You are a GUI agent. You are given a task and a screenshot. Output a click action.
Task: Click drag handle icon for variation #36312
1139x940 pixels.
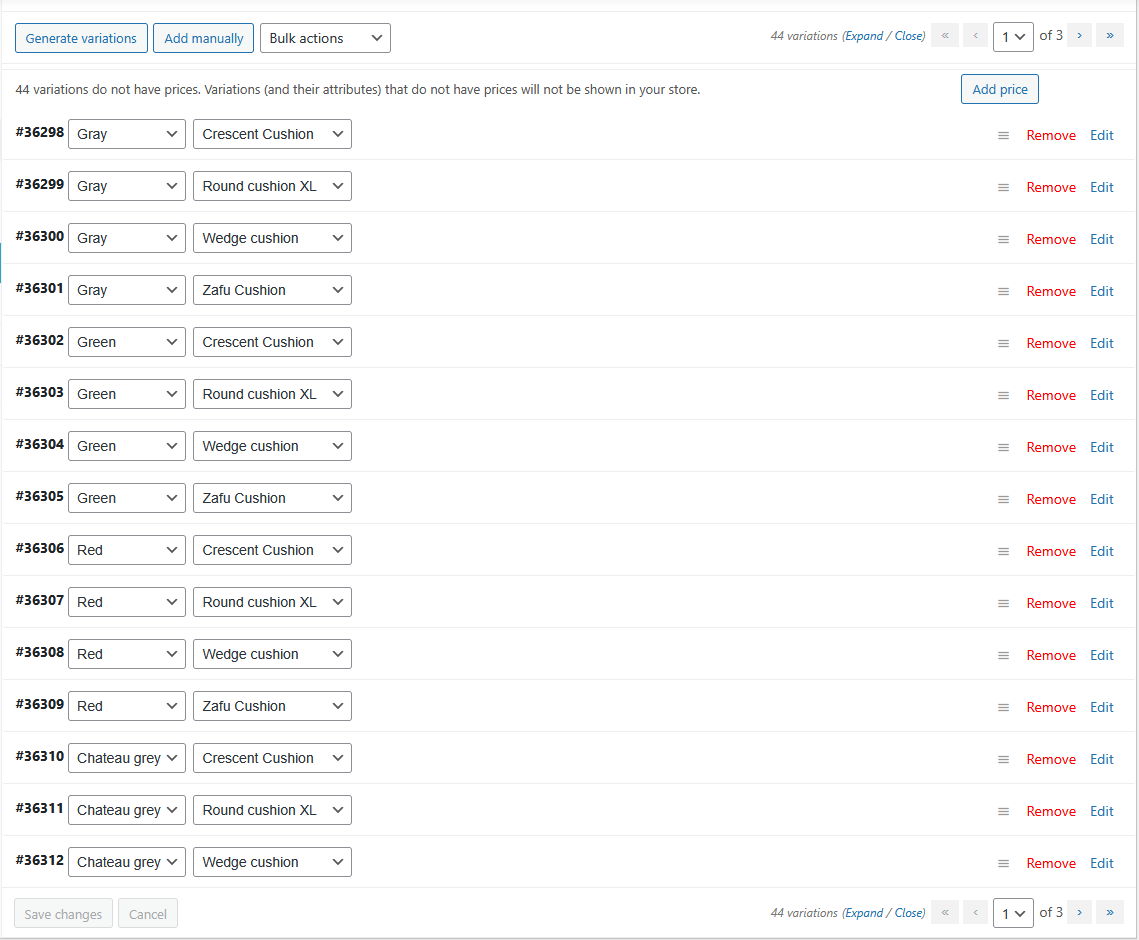point(1003,864)
